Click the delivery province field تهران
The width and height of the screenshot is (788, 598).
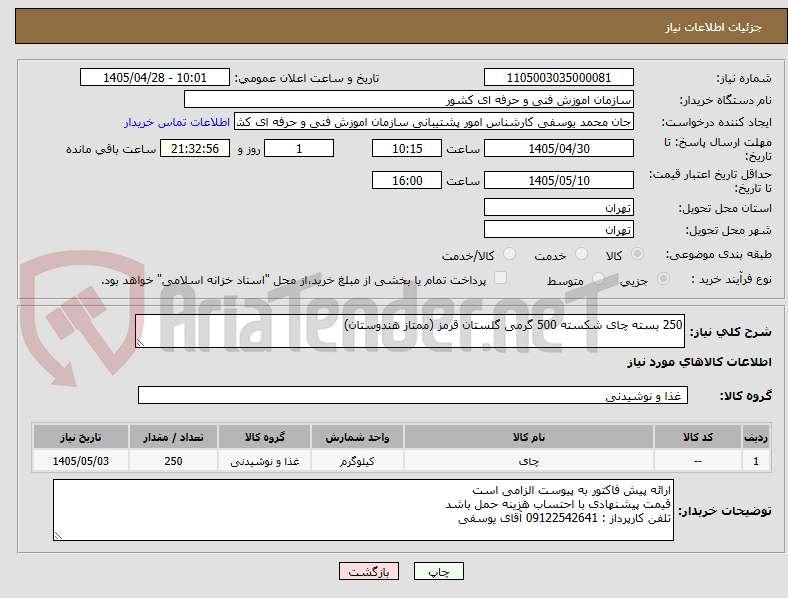(558, 207)
